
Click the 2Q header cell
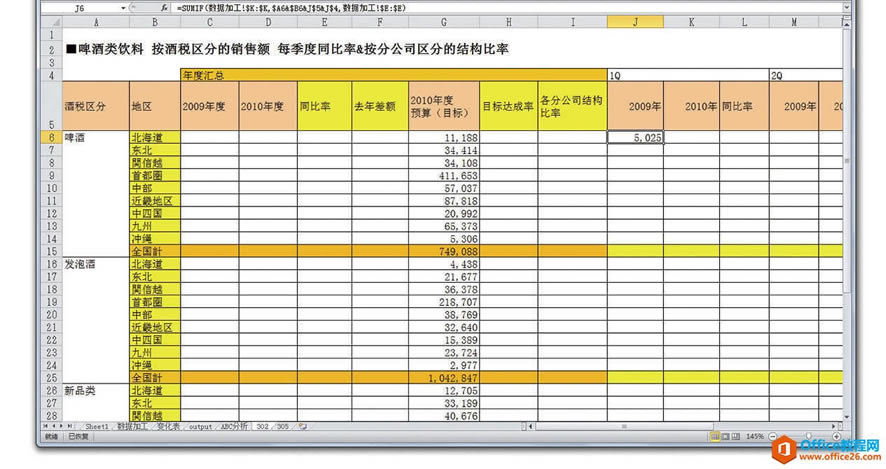click(806, 75)
